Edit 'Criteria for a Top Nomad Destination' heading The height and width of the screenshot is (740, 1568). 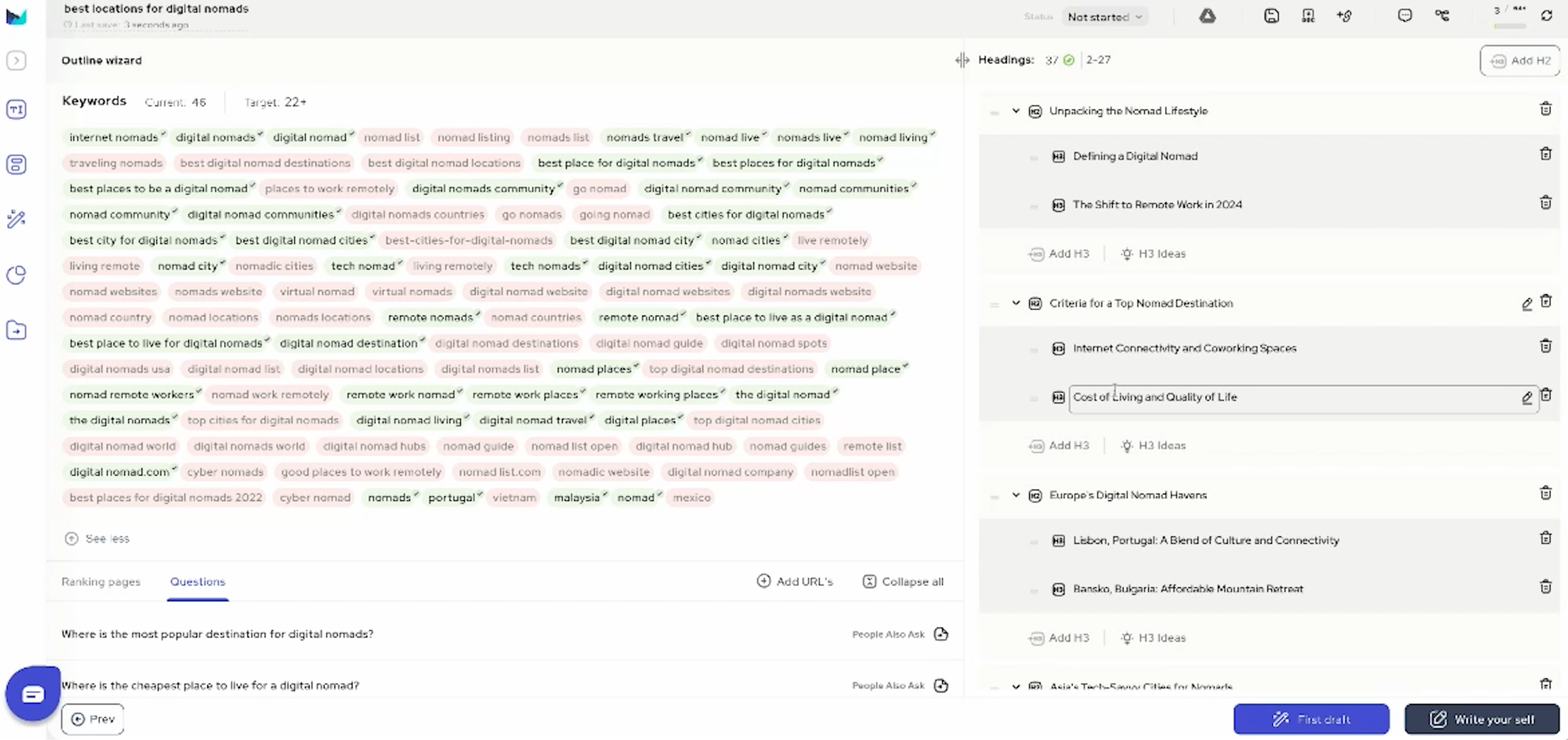click(x=1527, y=304)
